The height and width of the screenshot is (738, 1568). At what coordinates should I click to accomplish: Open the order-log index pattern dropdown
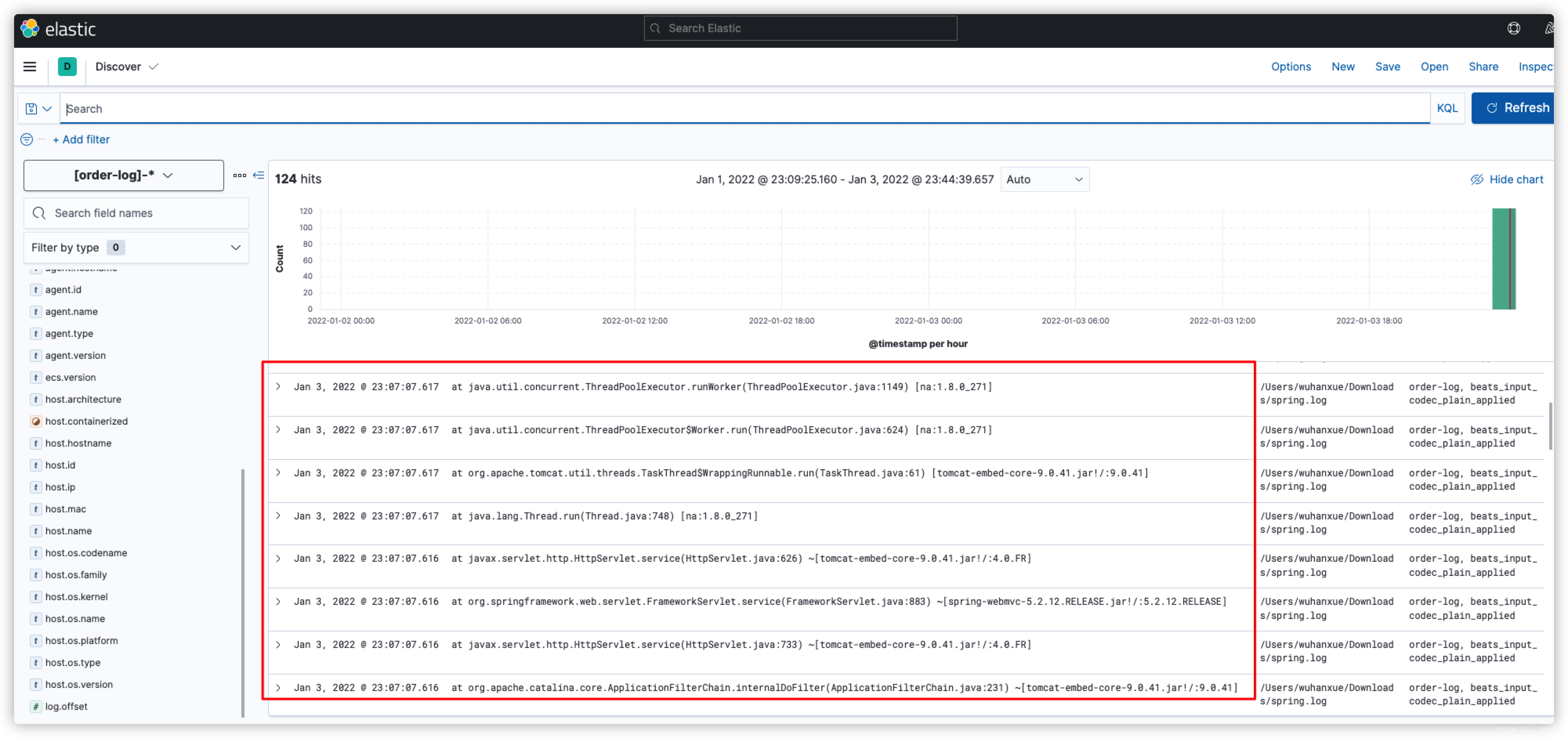pyautogui.click(x=123, y=175)
